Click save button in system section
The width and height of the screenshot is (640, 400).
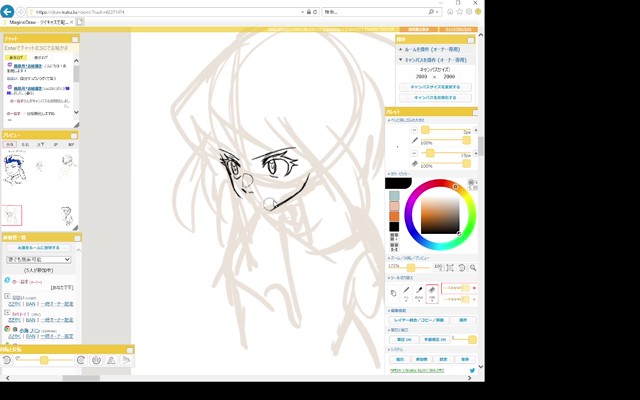[x=465, y=359]
